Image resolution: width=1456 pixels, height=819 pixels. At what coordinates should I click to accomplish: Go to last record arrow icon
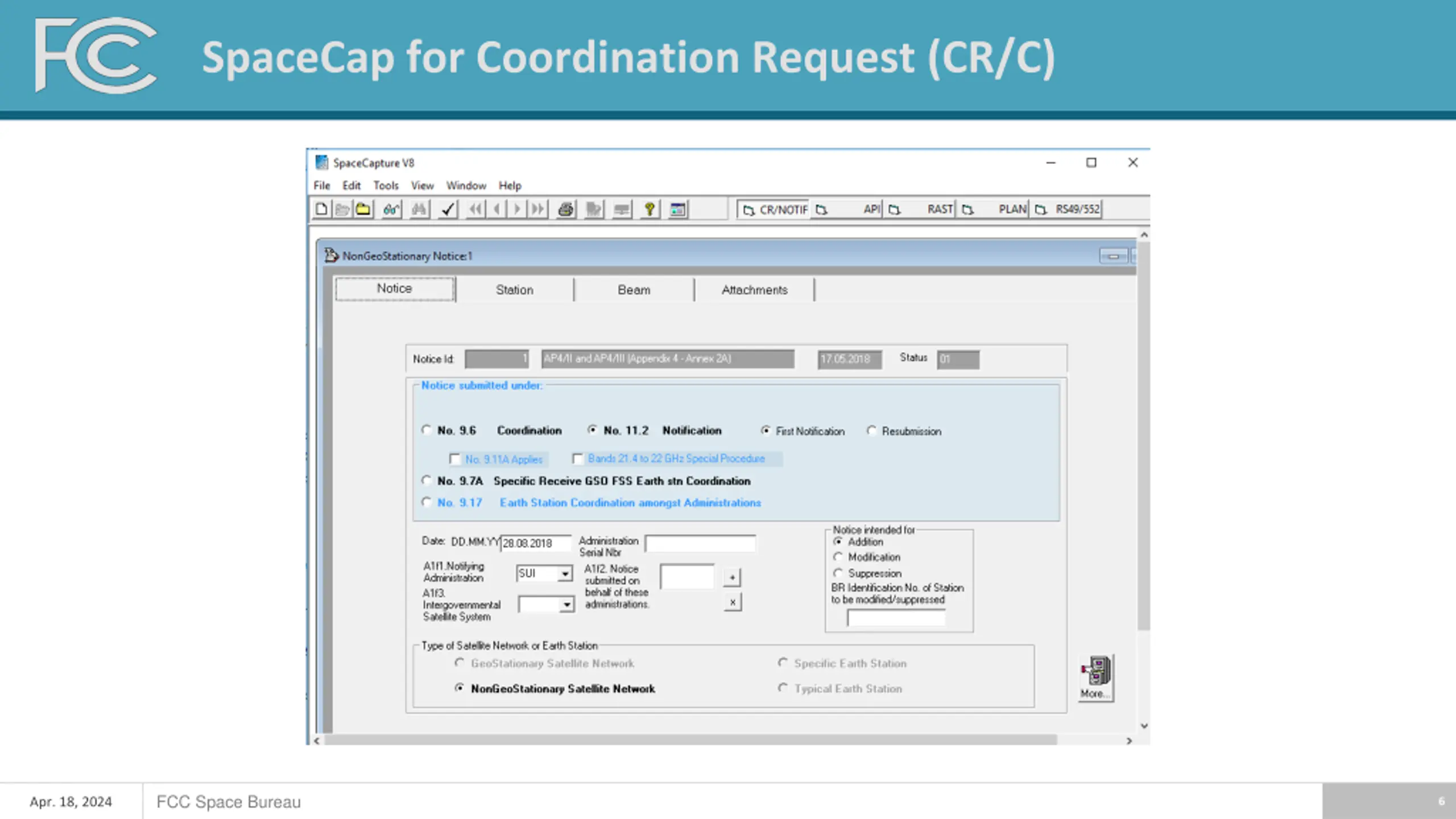tap(538, 209)
